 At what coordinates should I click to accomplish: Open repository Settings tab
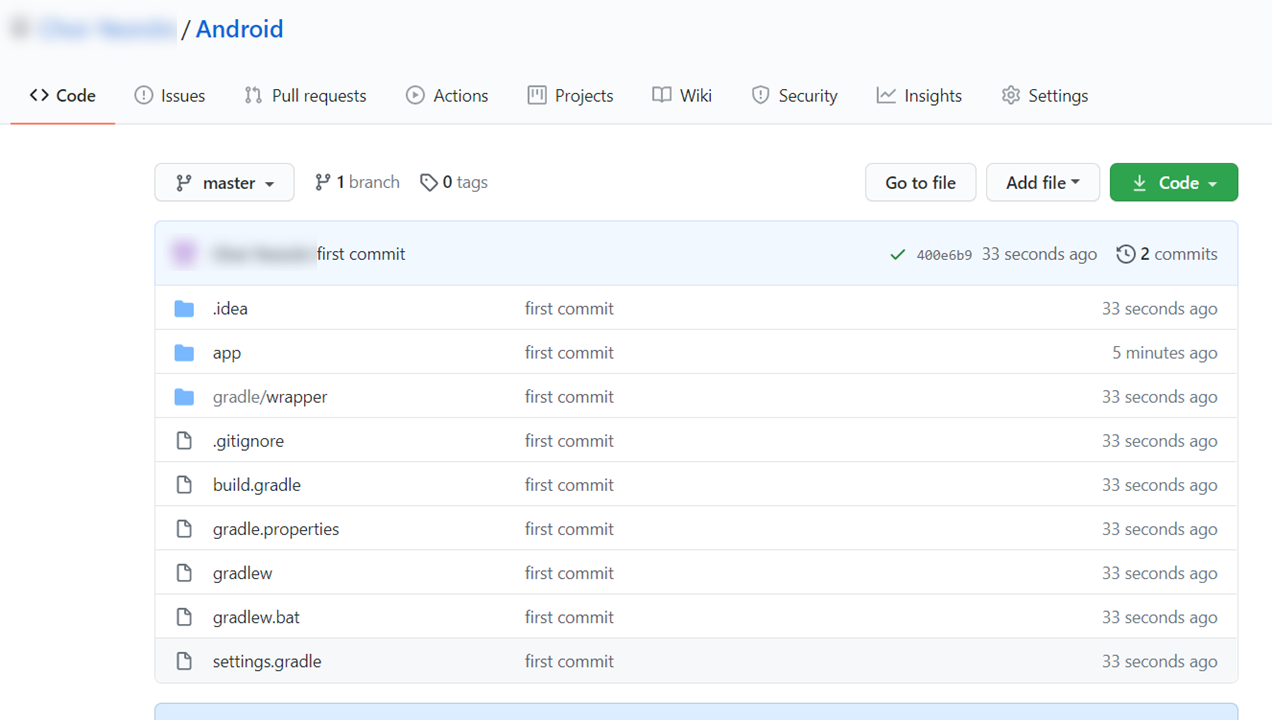click(x=1045, y=96)
